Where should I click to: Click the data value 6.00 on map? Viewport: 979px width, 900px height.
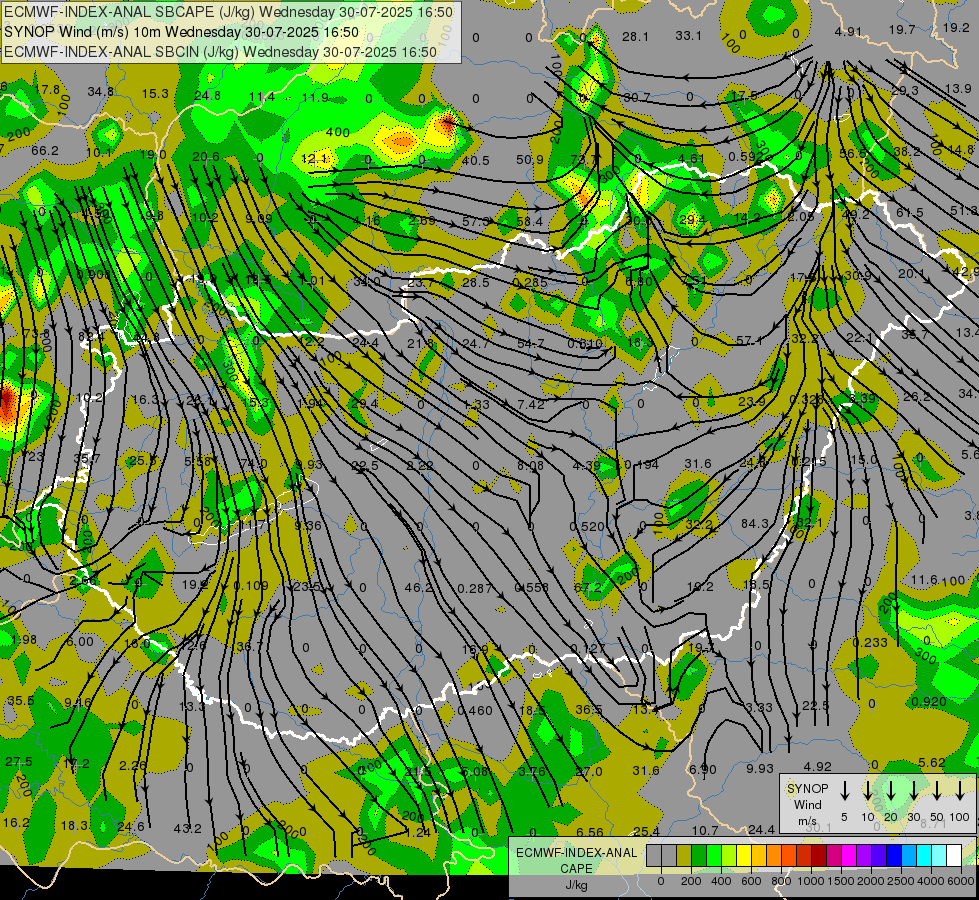click(x=80, y=642)
